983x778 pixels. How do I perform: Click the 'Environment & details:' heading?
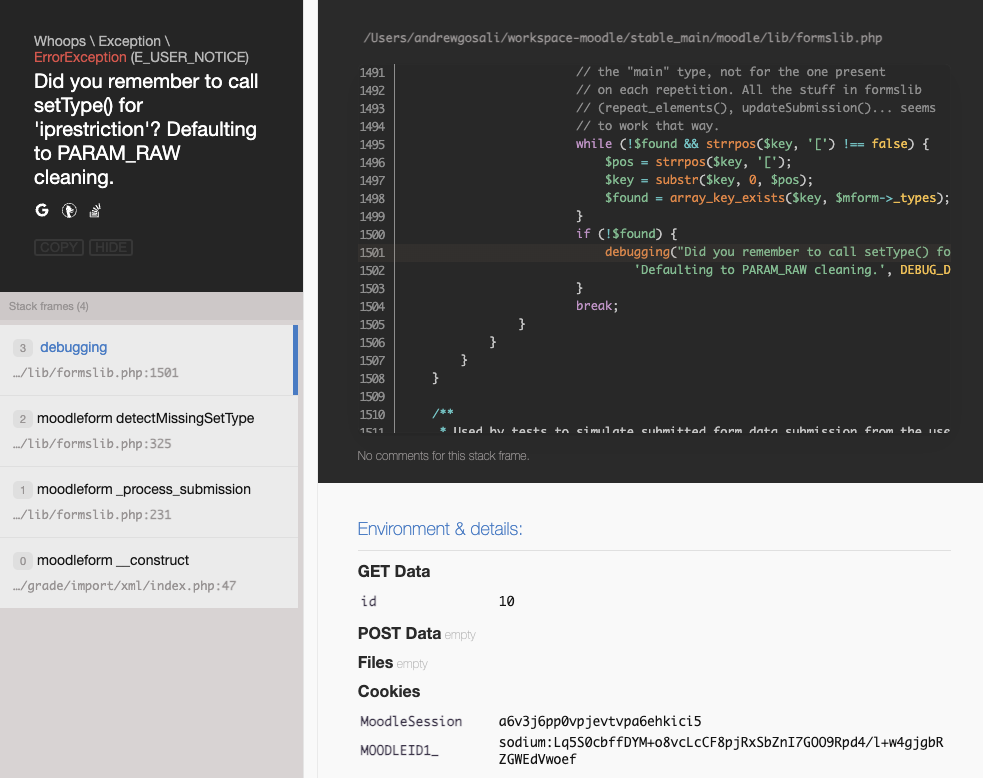point(440,529)
